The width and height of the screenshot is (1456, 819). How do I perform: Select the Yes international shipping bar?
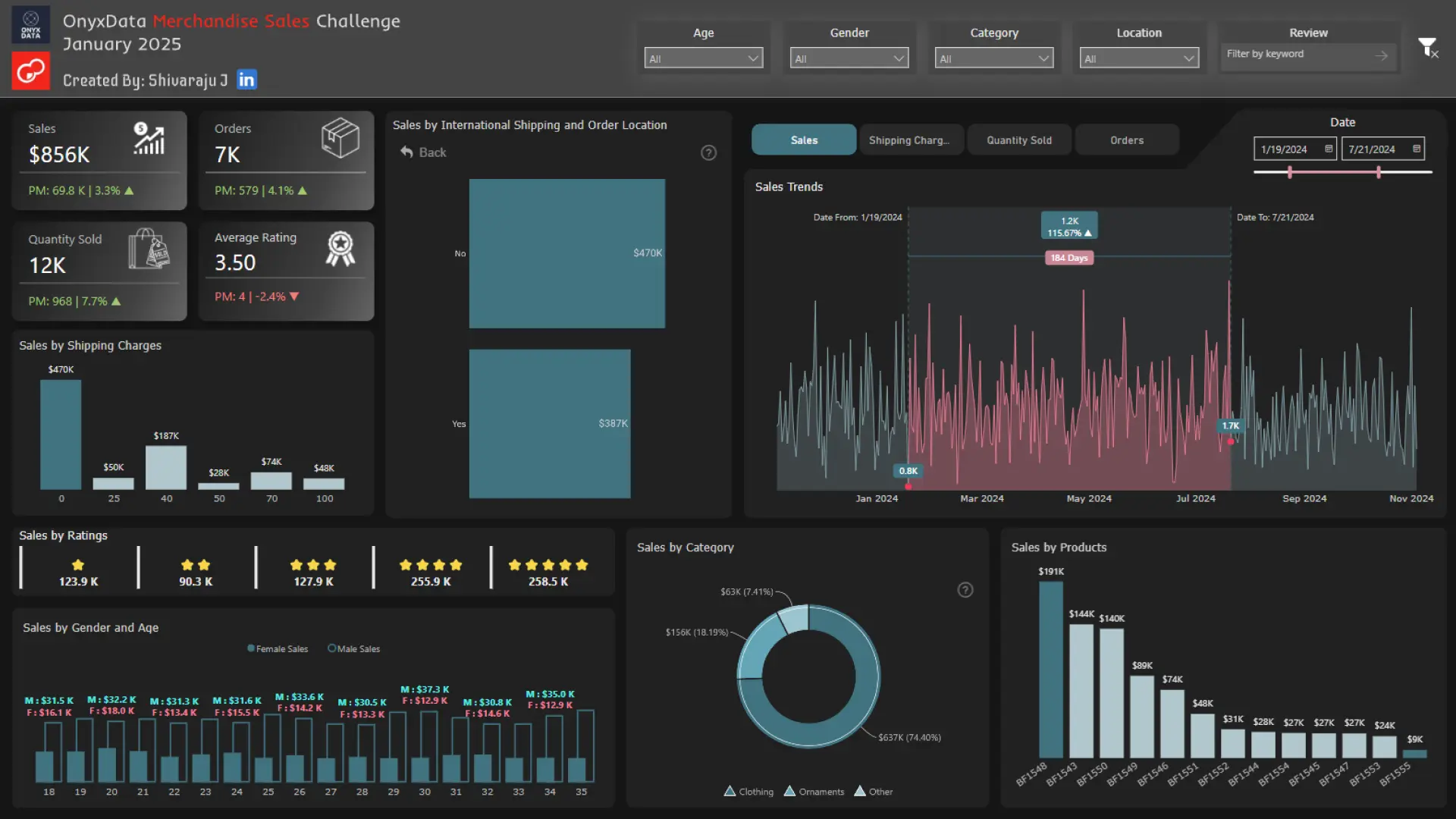point(550,423)
